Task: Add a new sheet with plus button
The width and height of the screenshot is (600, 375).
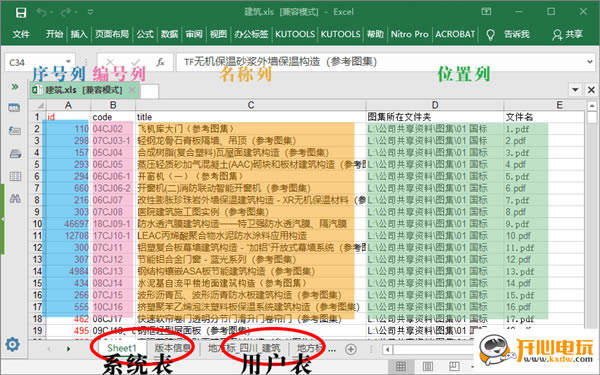Action: (351, 349)
